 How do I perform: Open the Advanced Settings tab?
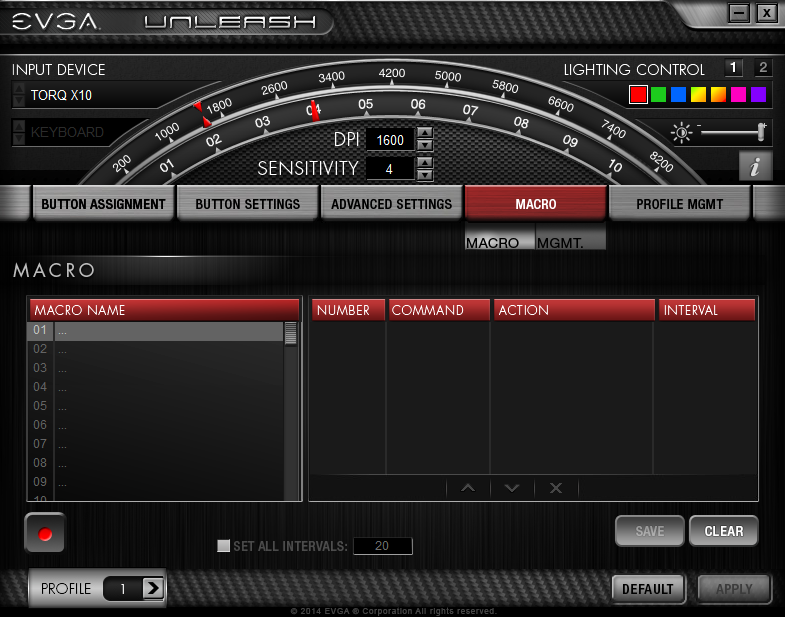[x=391, y=204]
